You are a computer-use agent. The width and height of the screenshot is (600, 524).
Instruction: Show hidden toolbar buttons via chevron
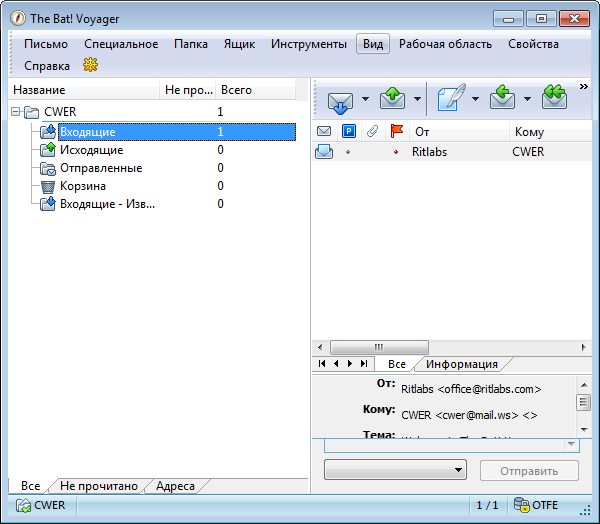pos(584,87)
